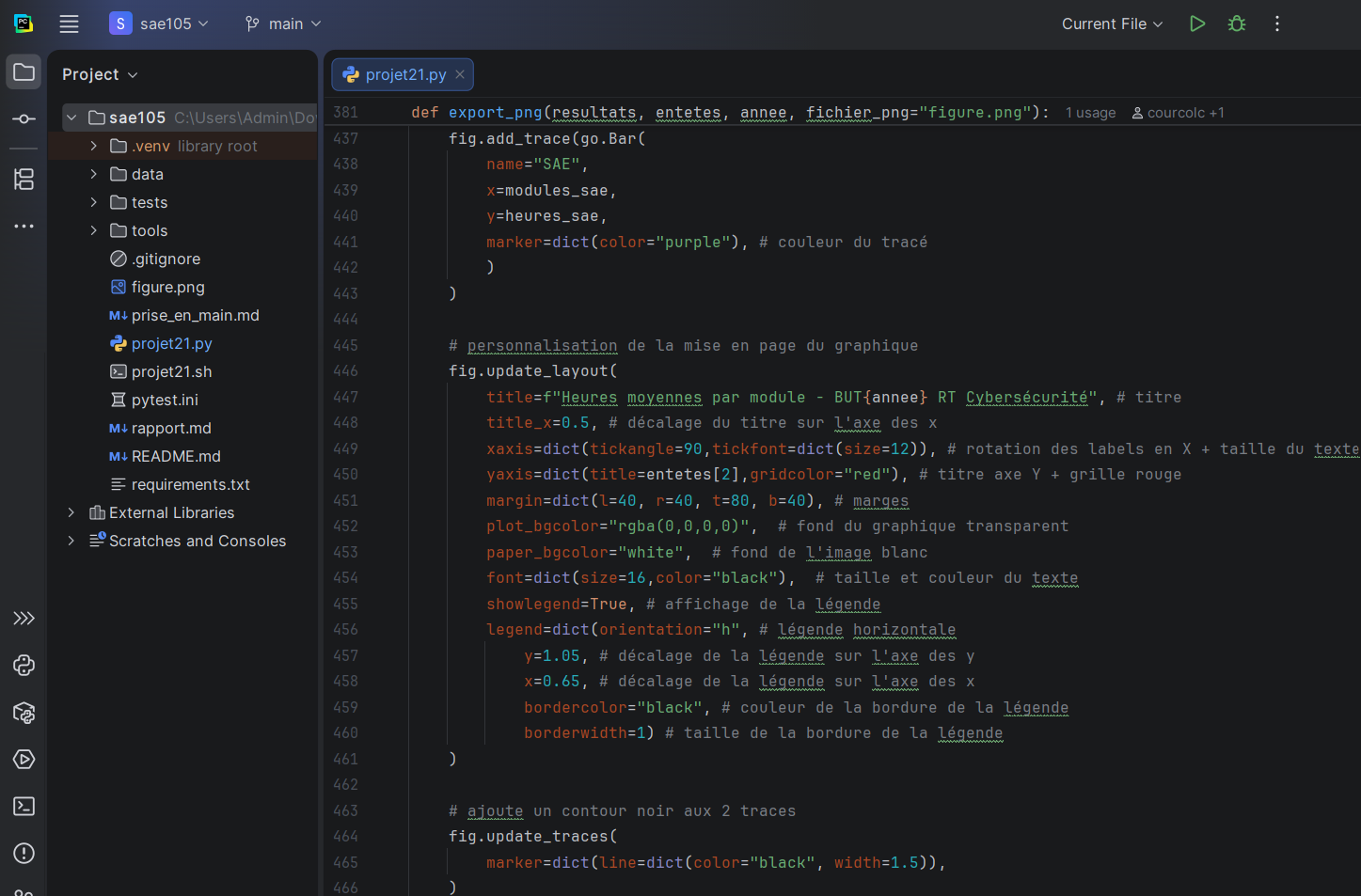Screen dimensions: 1361x896
Task: Open the Python Console tool window
Action: pos(24,666)
